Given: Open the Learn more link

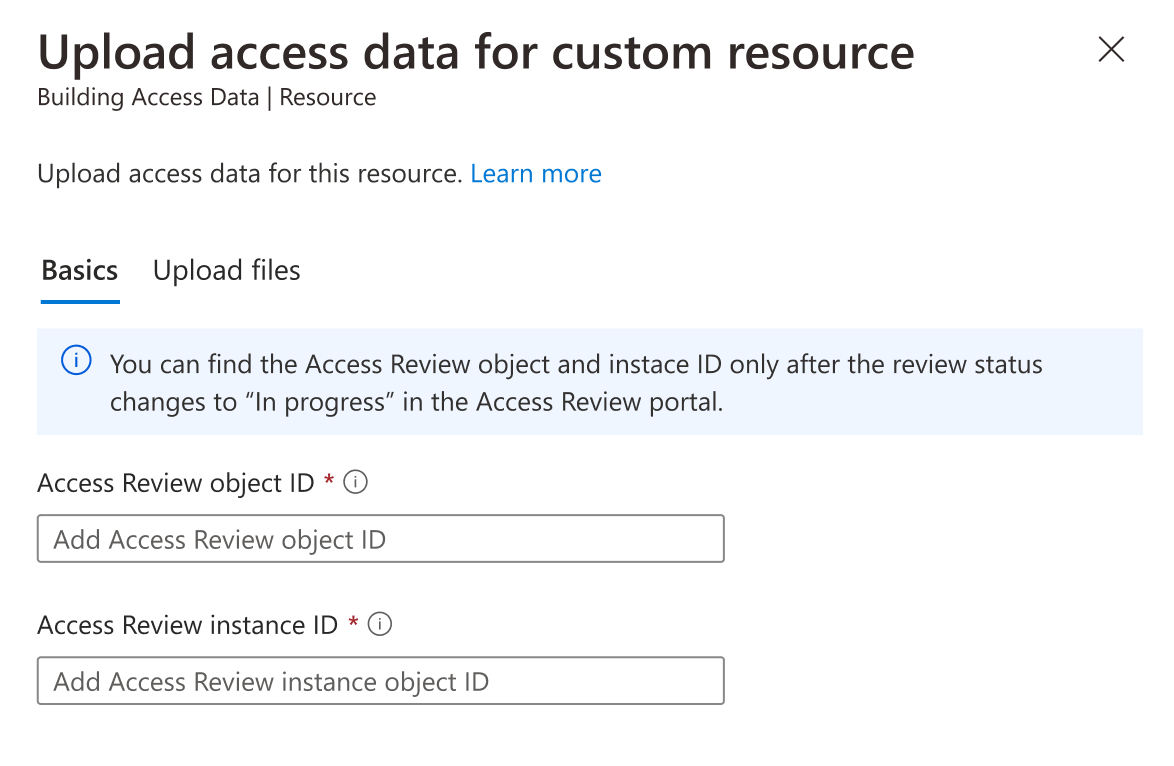Looking at the screenshot, I should pyautogui.click(x=536, y=173).
